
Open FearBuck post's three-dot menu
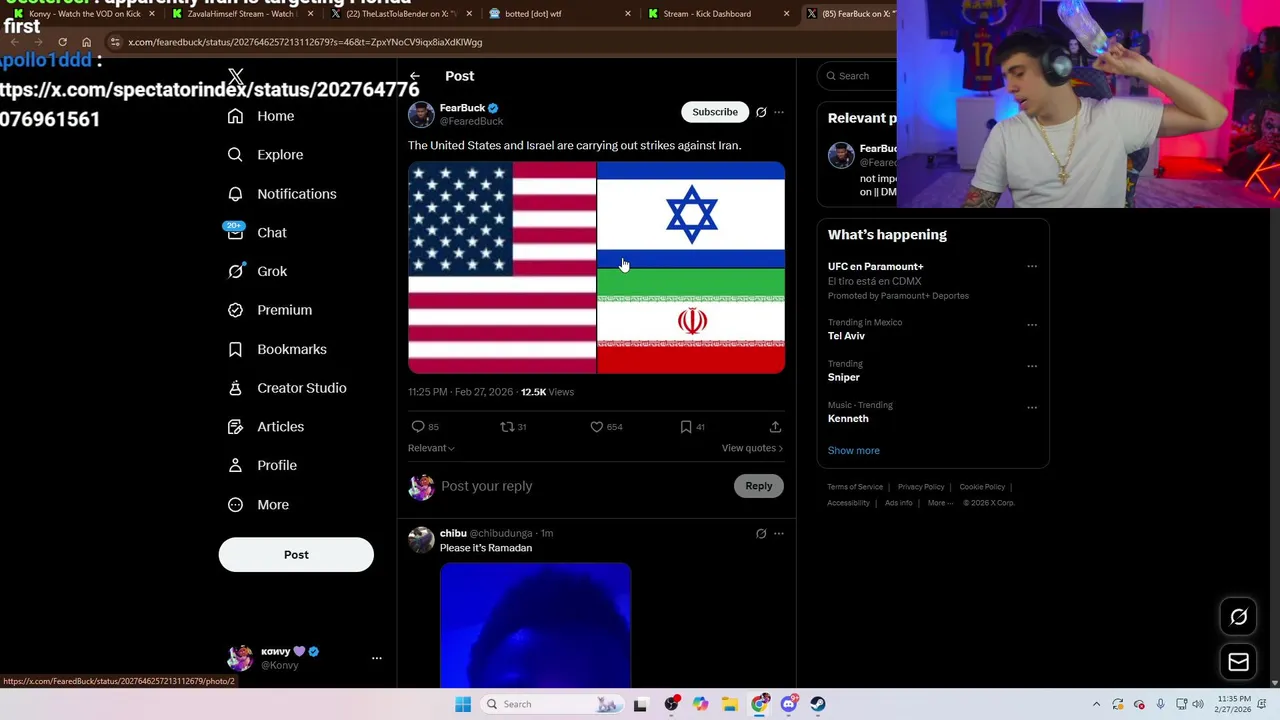point(779,112)
